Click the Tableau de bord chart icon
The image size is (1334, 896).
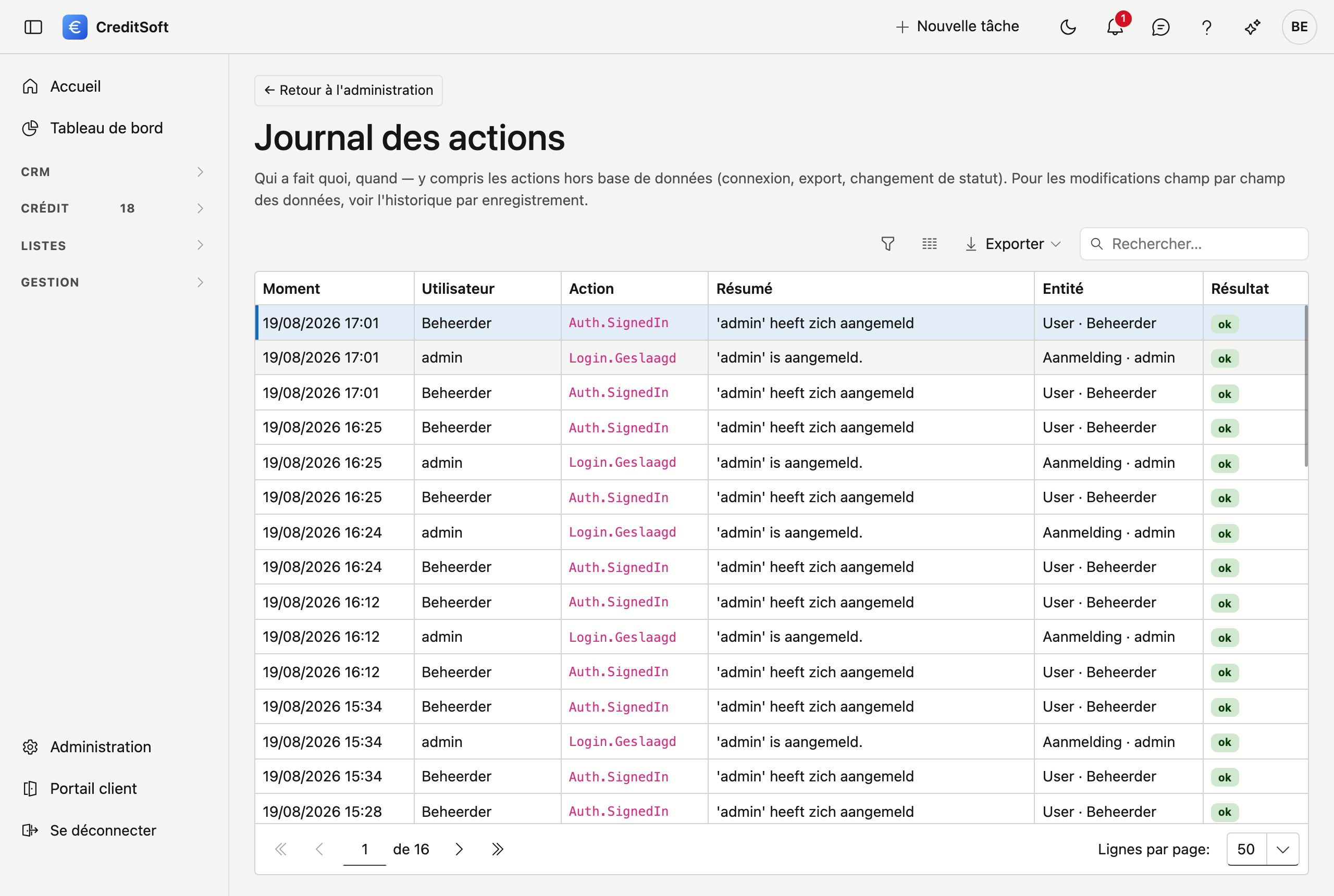coord(30,128)
